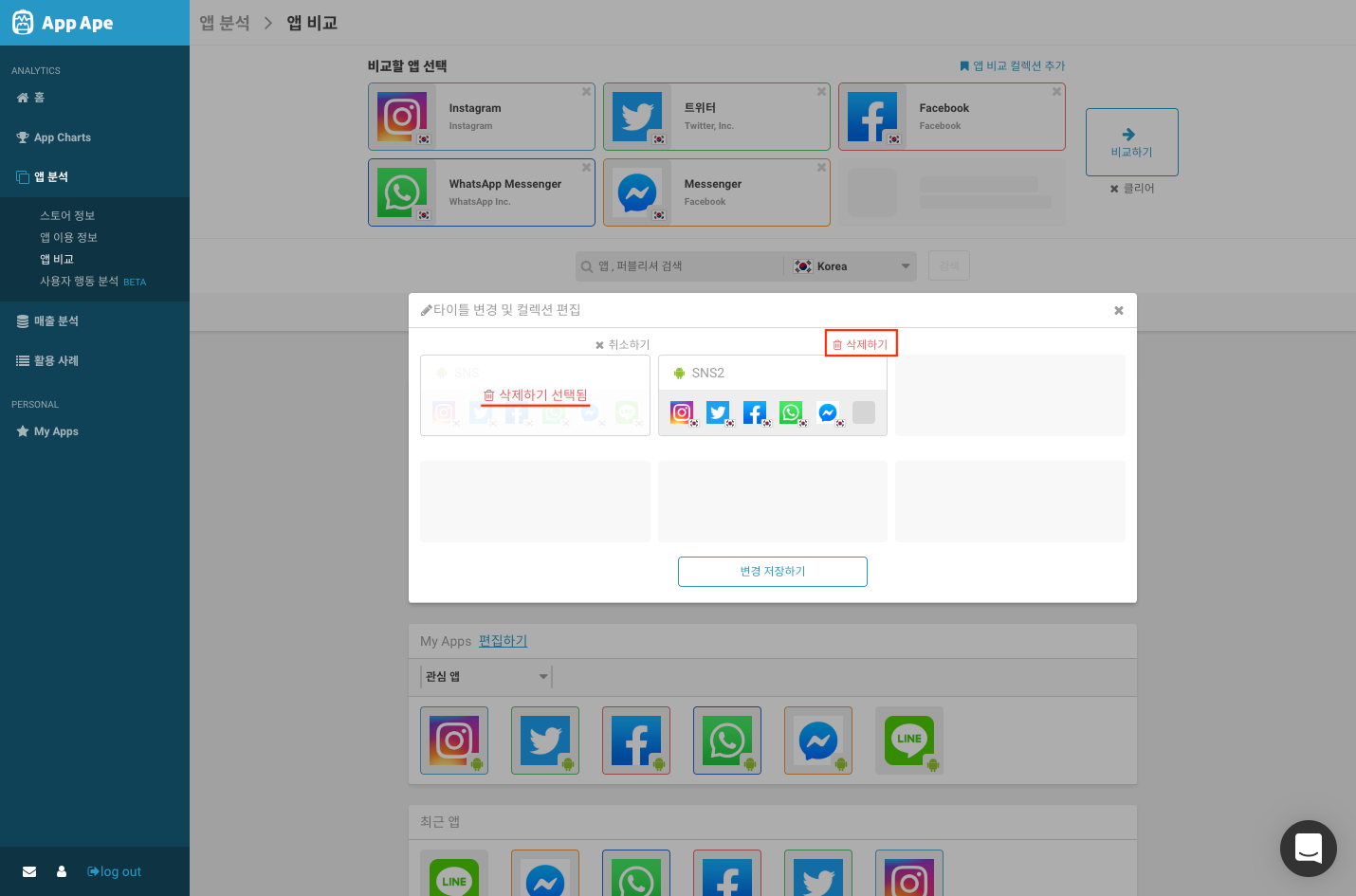Screen dimensions: 1356x896
Task: Click 삭제하기 above SNS2 collection
Action: coord(861,344)
